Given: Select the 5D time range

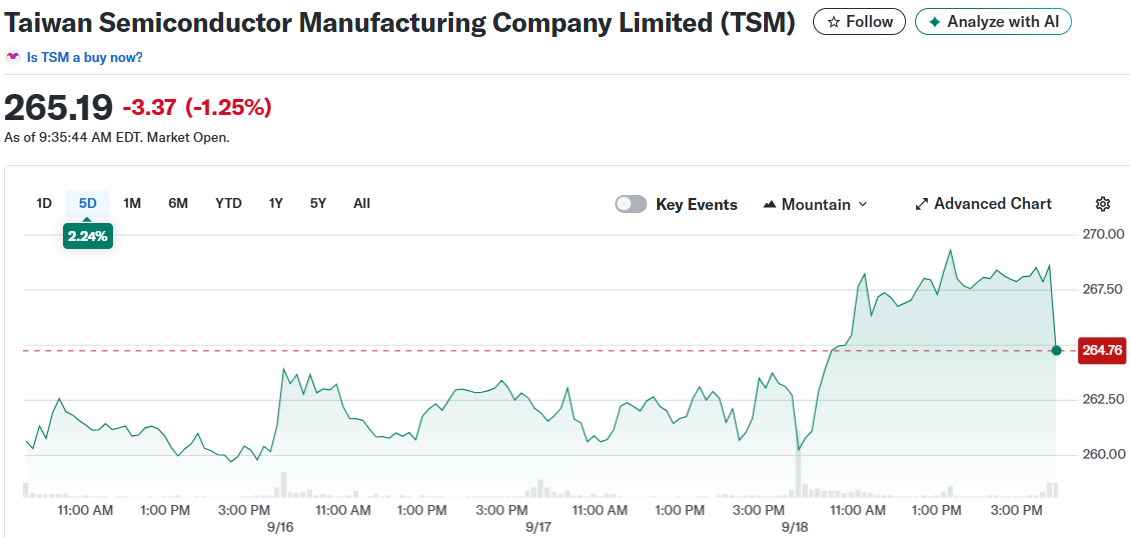Looking at the screenshot, I should (87, 204).
